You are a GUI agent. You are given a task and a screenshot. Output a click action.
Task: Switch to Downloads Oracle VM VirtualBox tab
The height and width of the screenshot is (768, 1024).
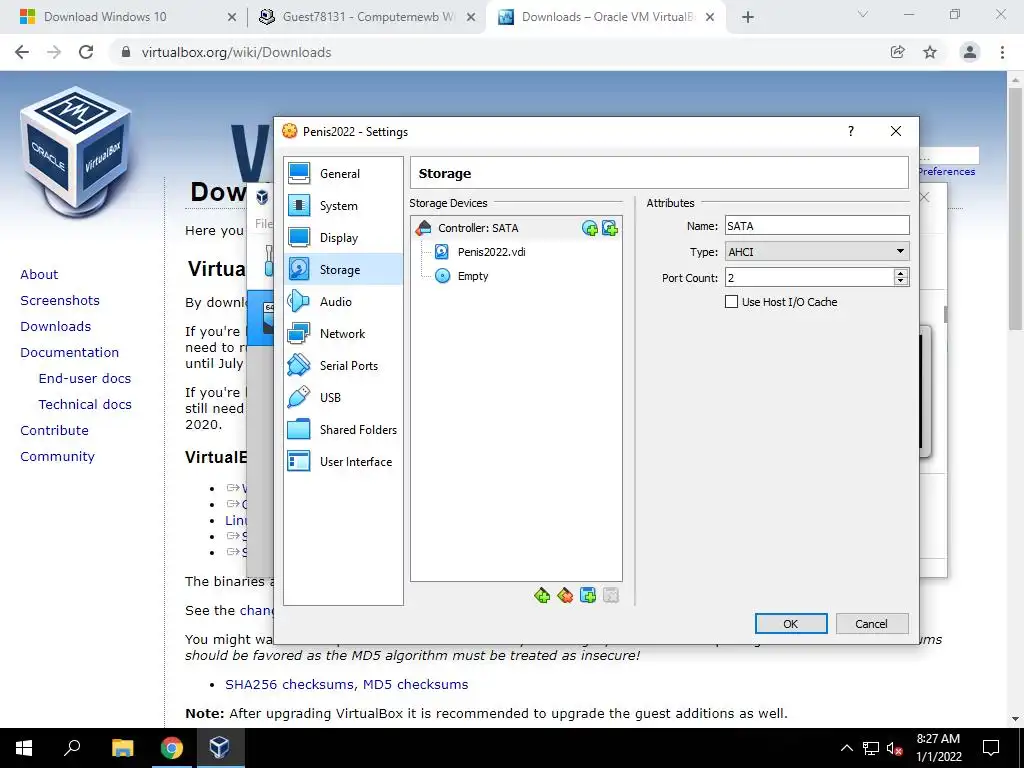click(x=606, y=17)
